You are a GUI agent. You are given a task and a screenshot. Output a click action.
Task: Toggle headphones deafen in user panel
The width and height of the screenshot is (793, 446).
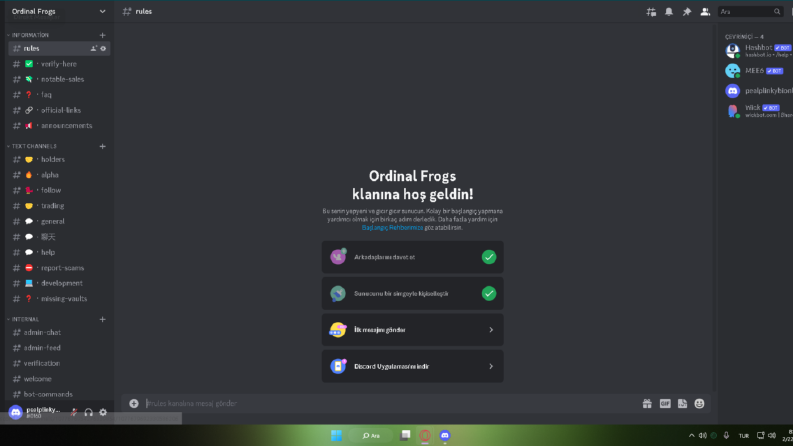pyautogui.click(x=89, y=413)
